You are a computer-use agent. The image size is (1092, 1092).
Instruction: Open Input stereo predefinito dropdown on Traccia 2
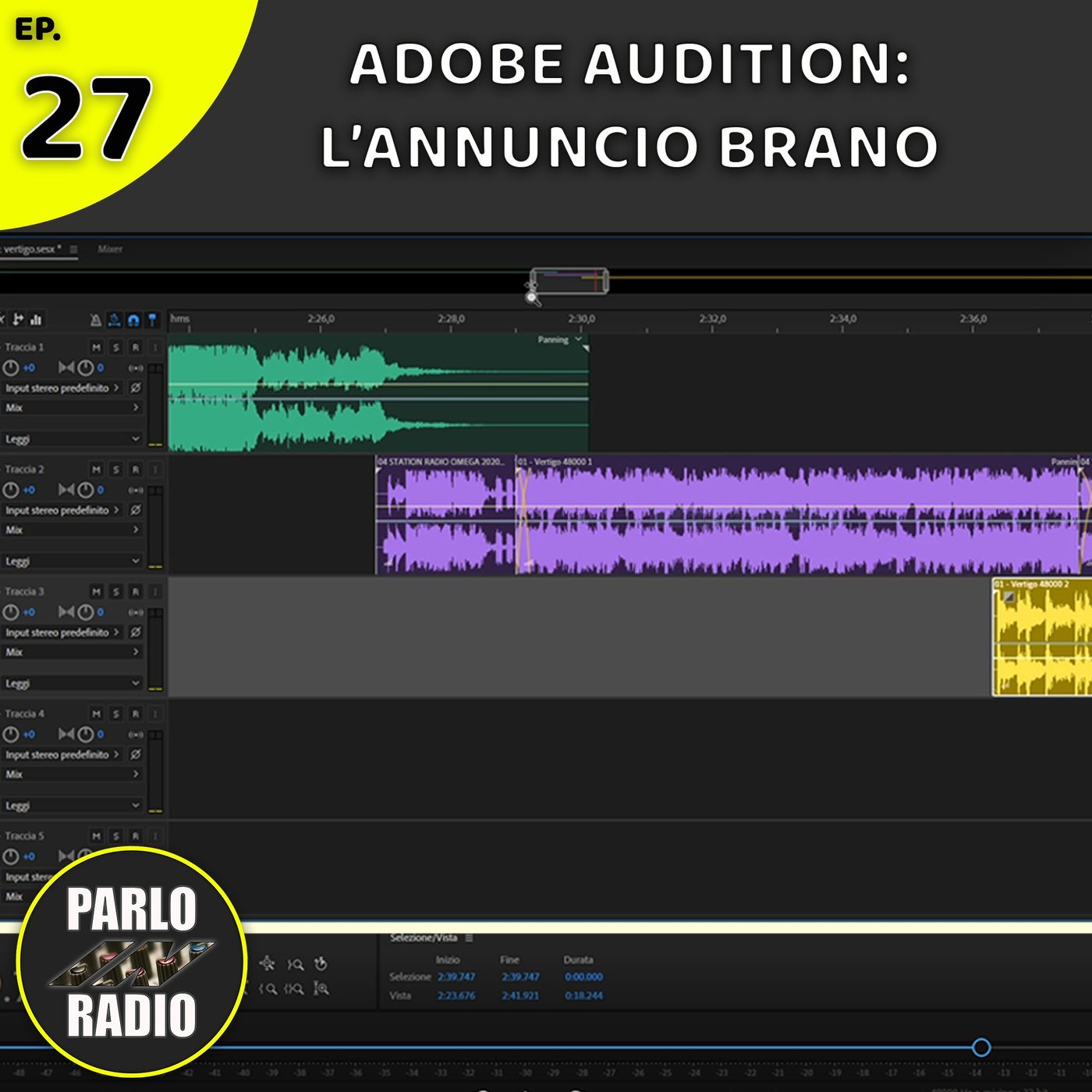click(x=62, y=510)
